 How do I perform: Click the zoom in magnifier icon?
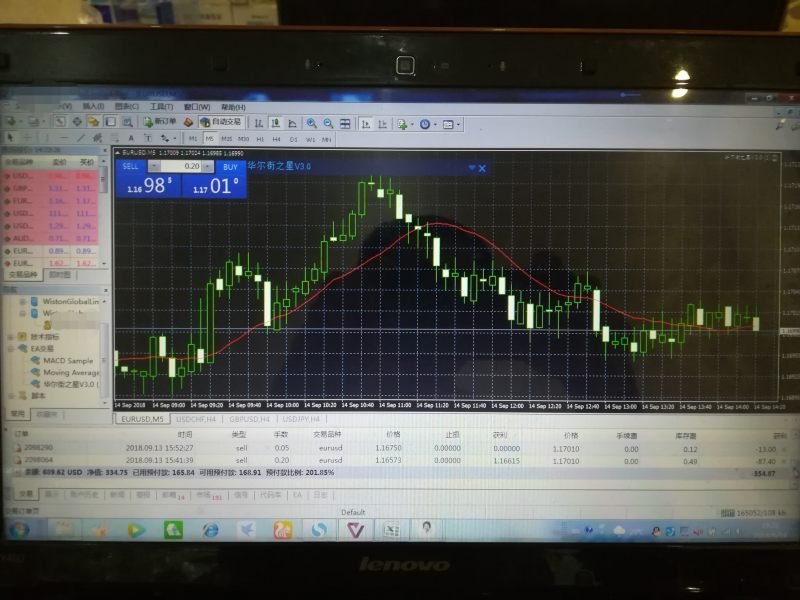(313, 123)
